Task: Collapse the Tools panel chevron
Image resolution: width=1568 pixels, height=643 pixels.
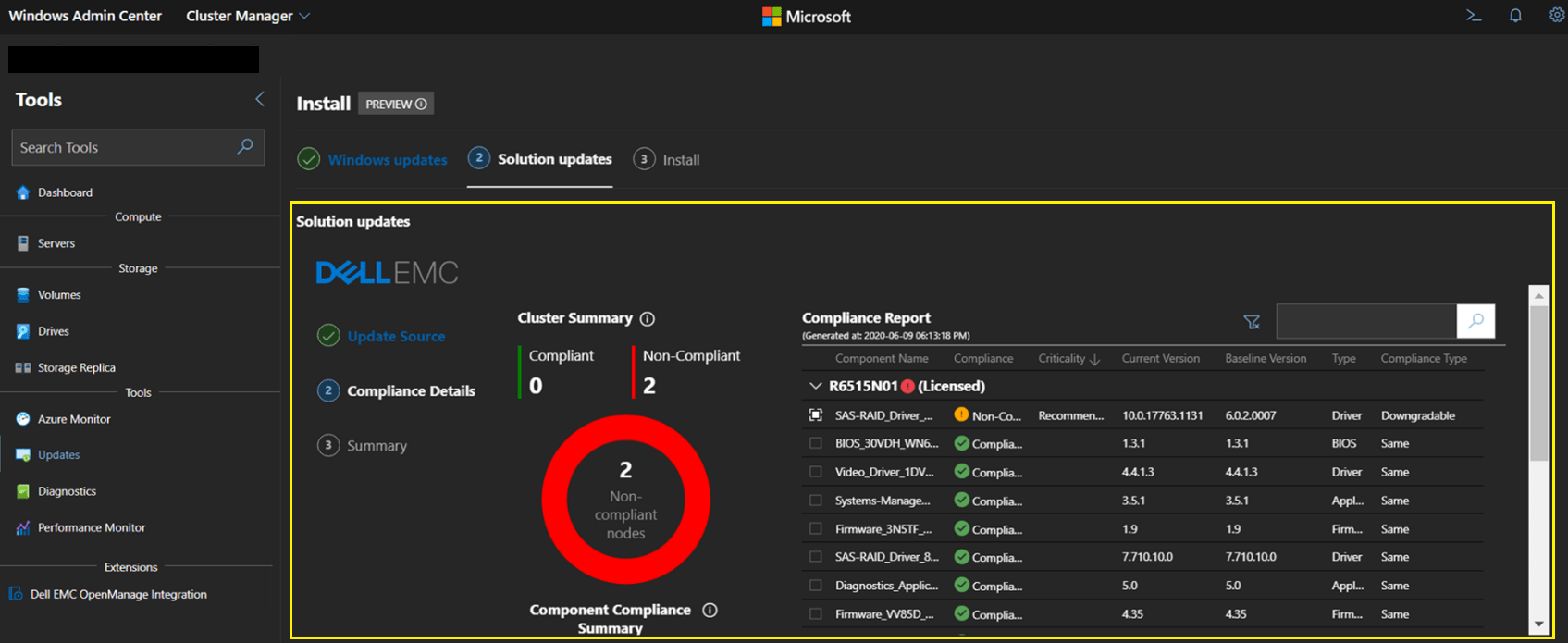Action: [260, 99]
